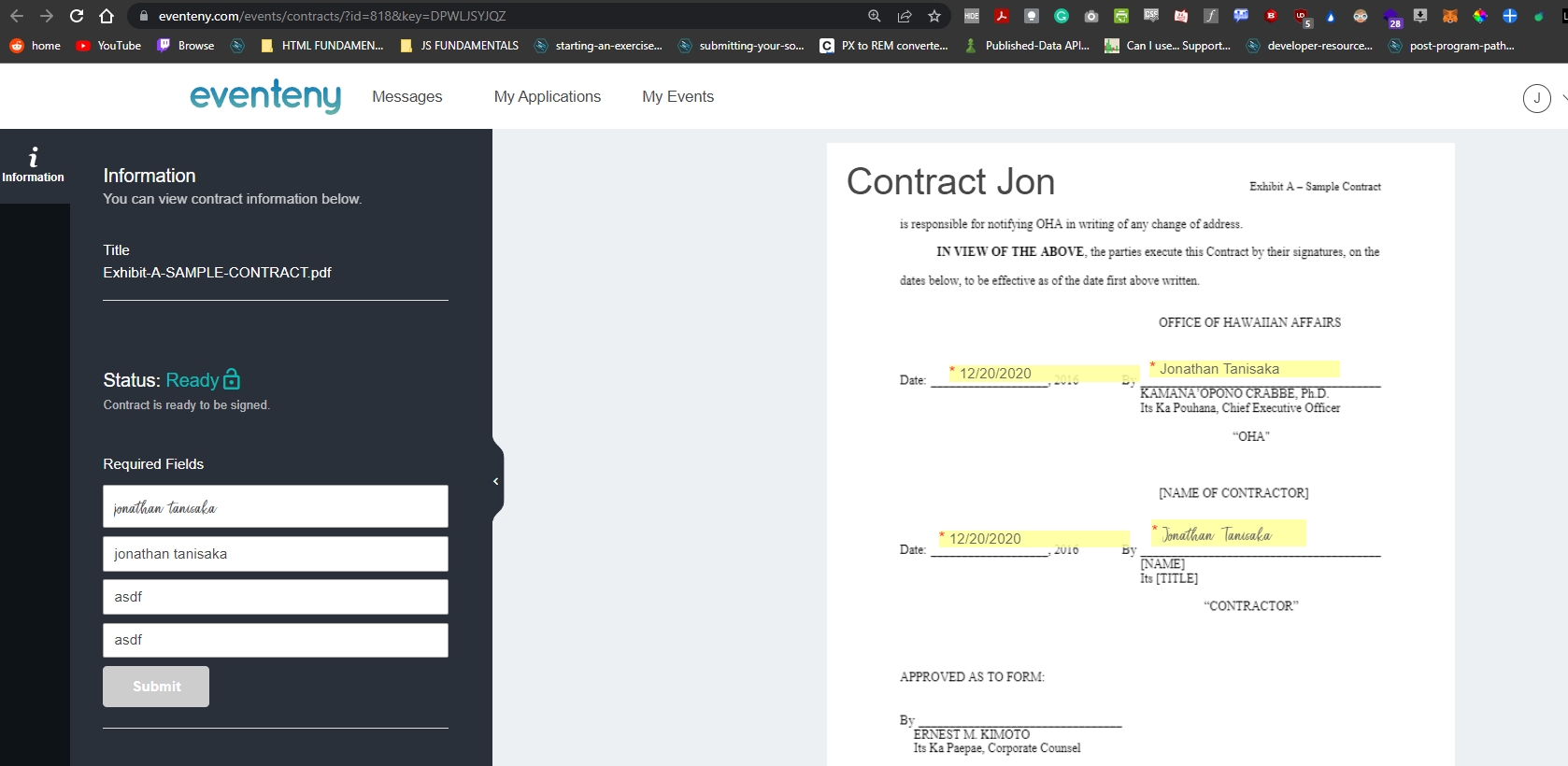This screenshot has width=1568, height=766.
Task: Click the Information icon in left sidebar
Action: 34,164
